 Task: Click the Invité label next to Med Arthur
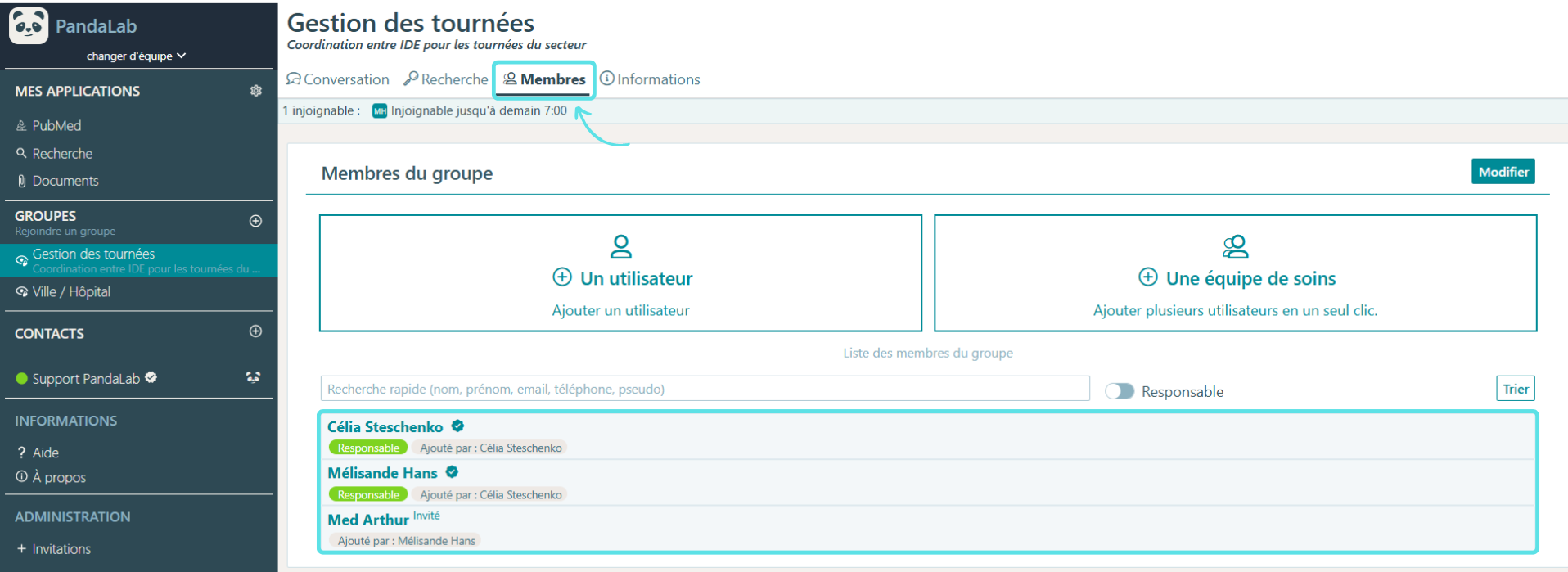tap(426, 516)
